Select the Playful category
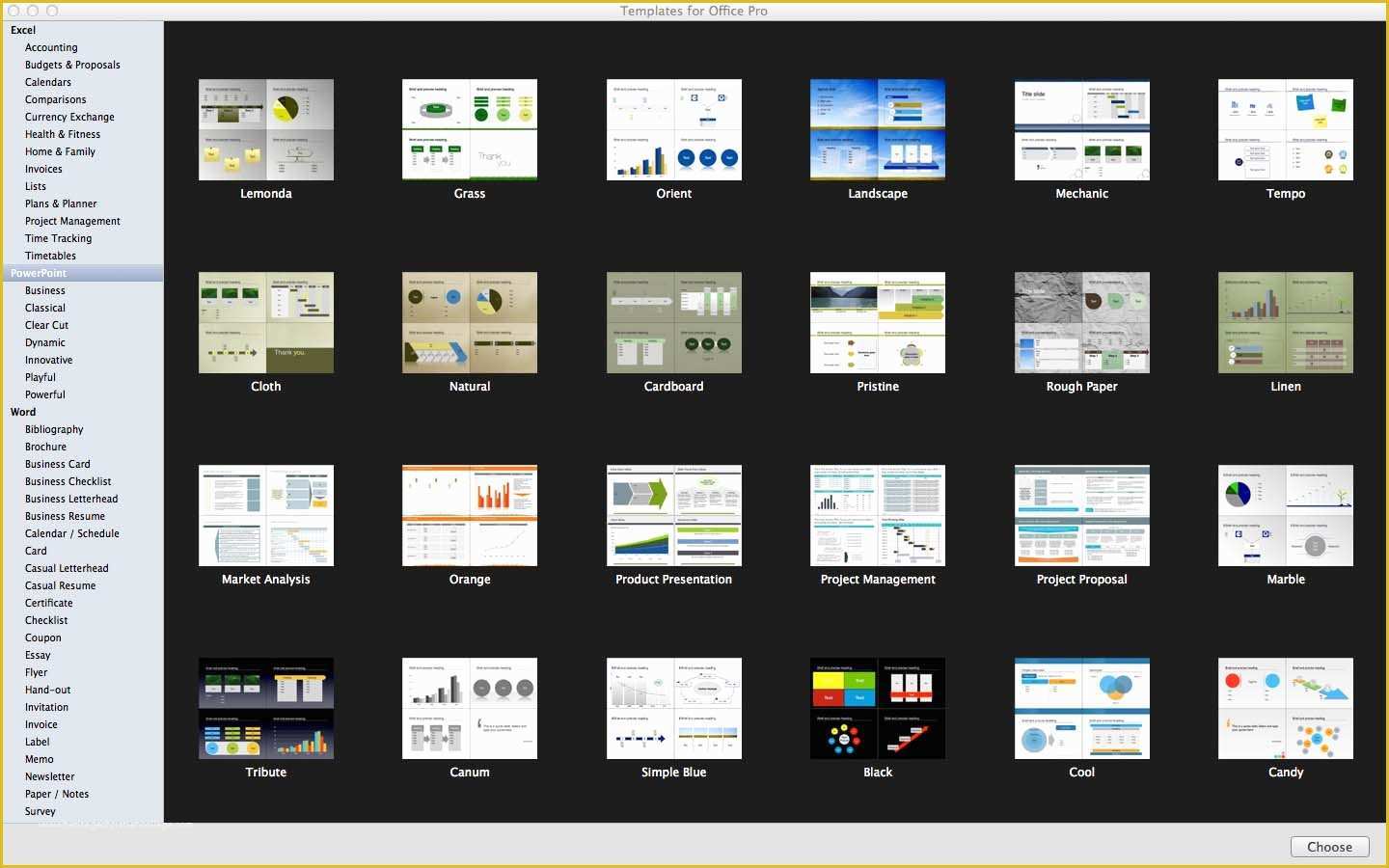Image resolution: width=1389 pixels, height=868 pixels. [41, 377]
